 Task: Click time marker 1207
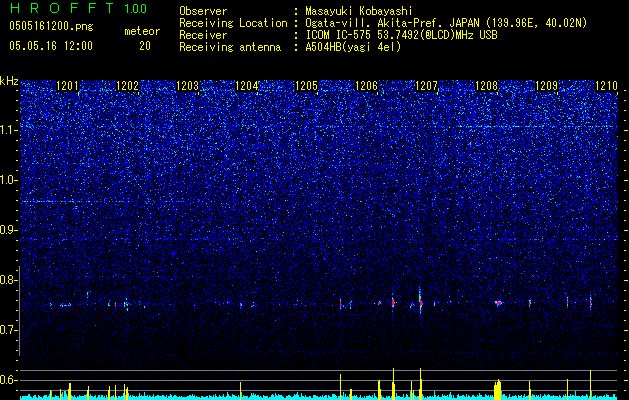pos(426,86)
